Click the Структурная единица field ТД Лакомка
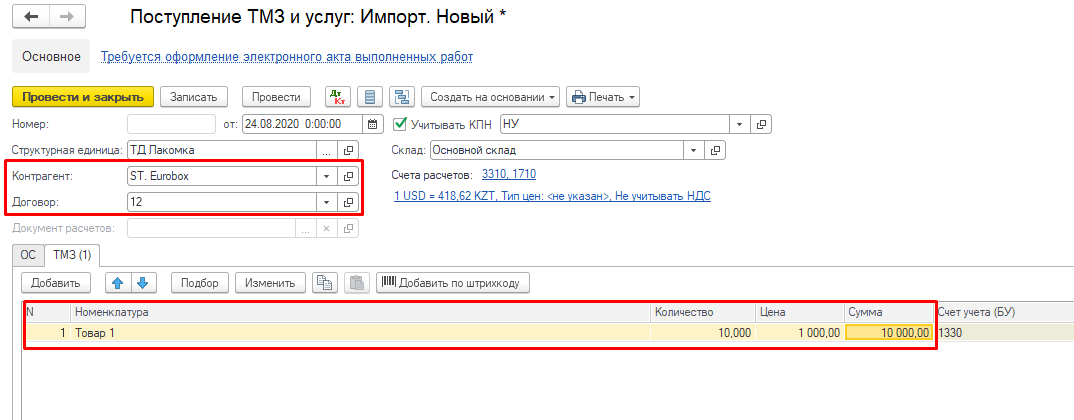1074x420 pixels. pos(222,150)
